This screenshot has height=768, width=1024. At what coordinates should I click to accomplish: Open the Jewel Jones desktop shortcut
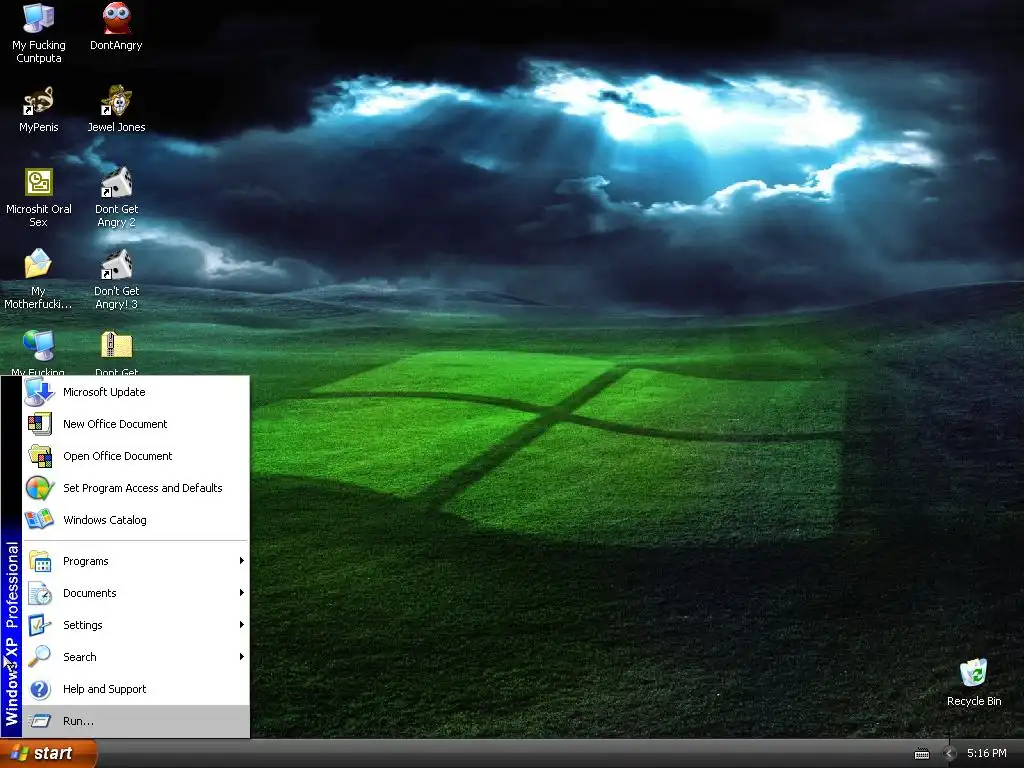[x=116, y=108]
